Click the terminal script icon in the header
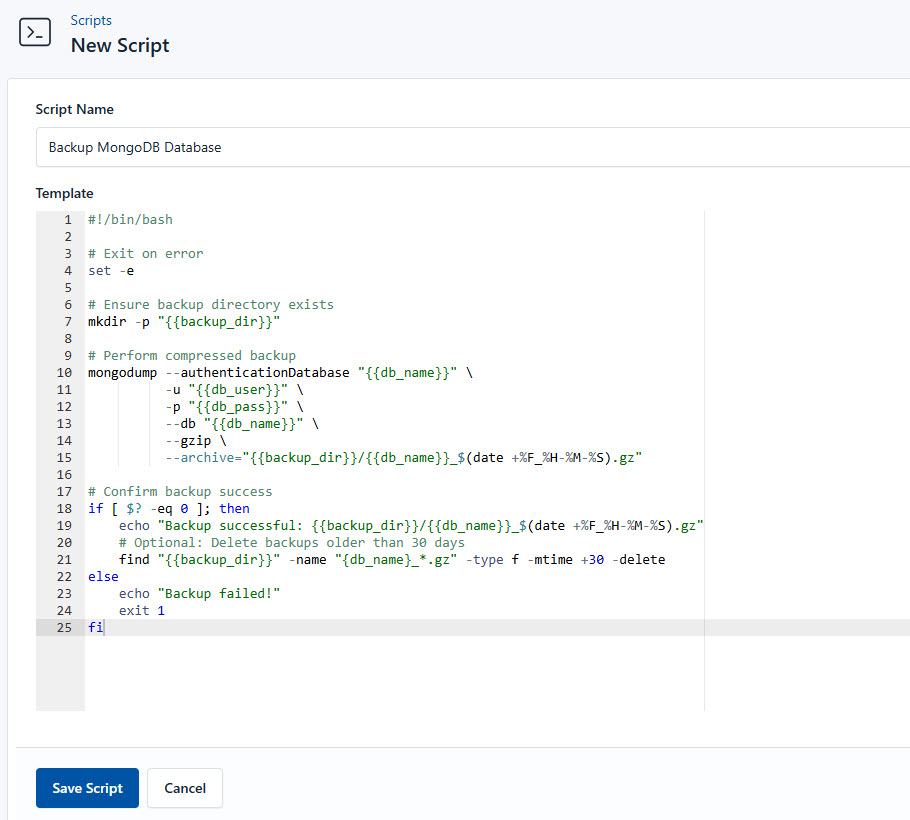 click(x=34, y=32)
